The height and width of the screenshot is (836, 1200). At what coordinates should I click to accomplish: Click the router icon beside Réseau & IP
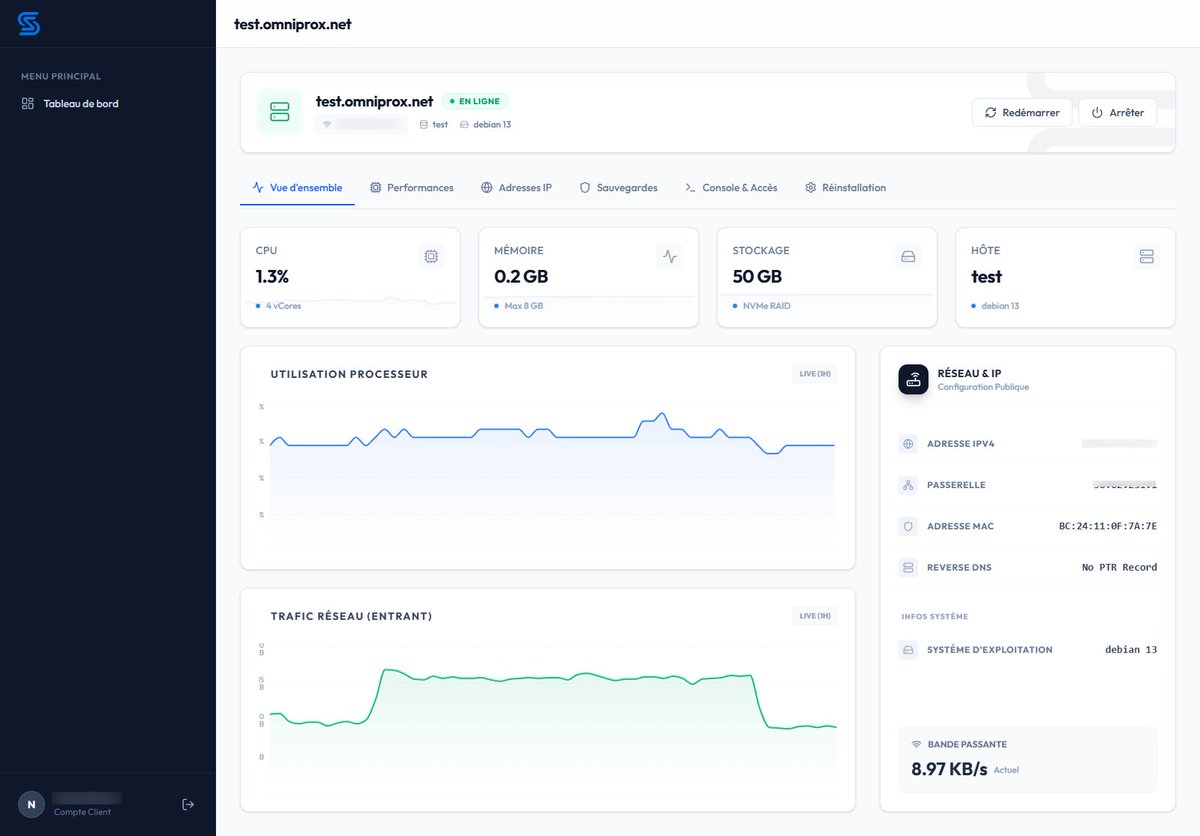pyautogui.click(x=913, y=379)
